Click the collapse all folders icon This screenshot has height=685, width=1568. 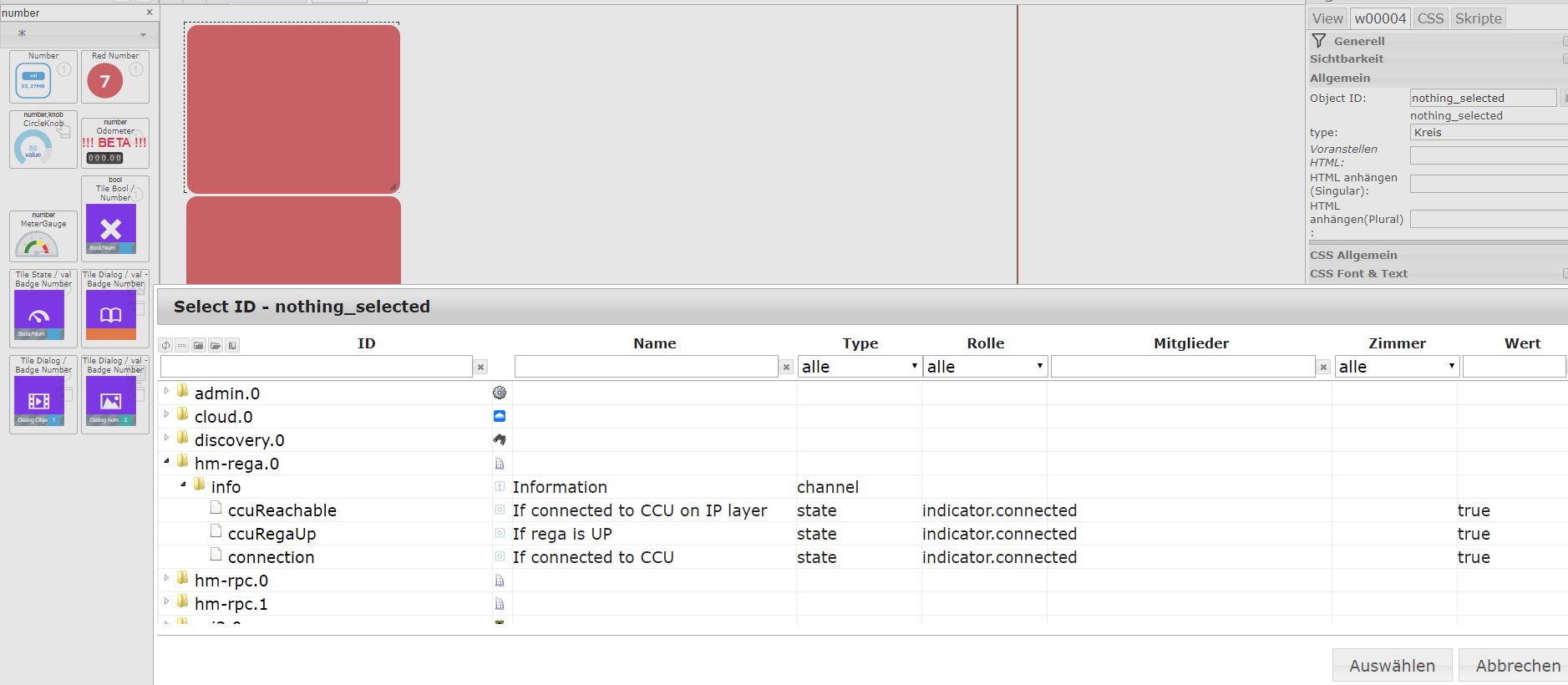199,345
